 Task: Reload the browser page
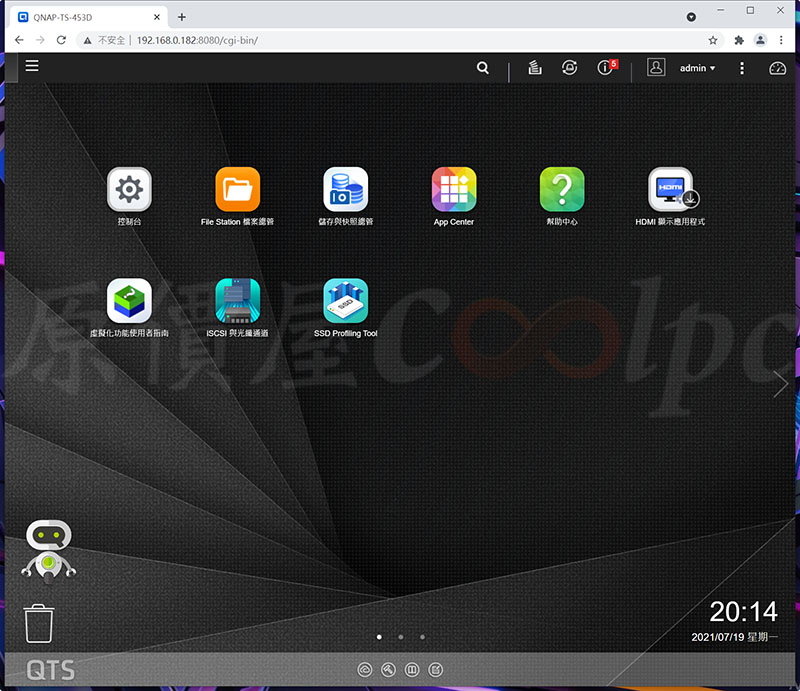61,40
